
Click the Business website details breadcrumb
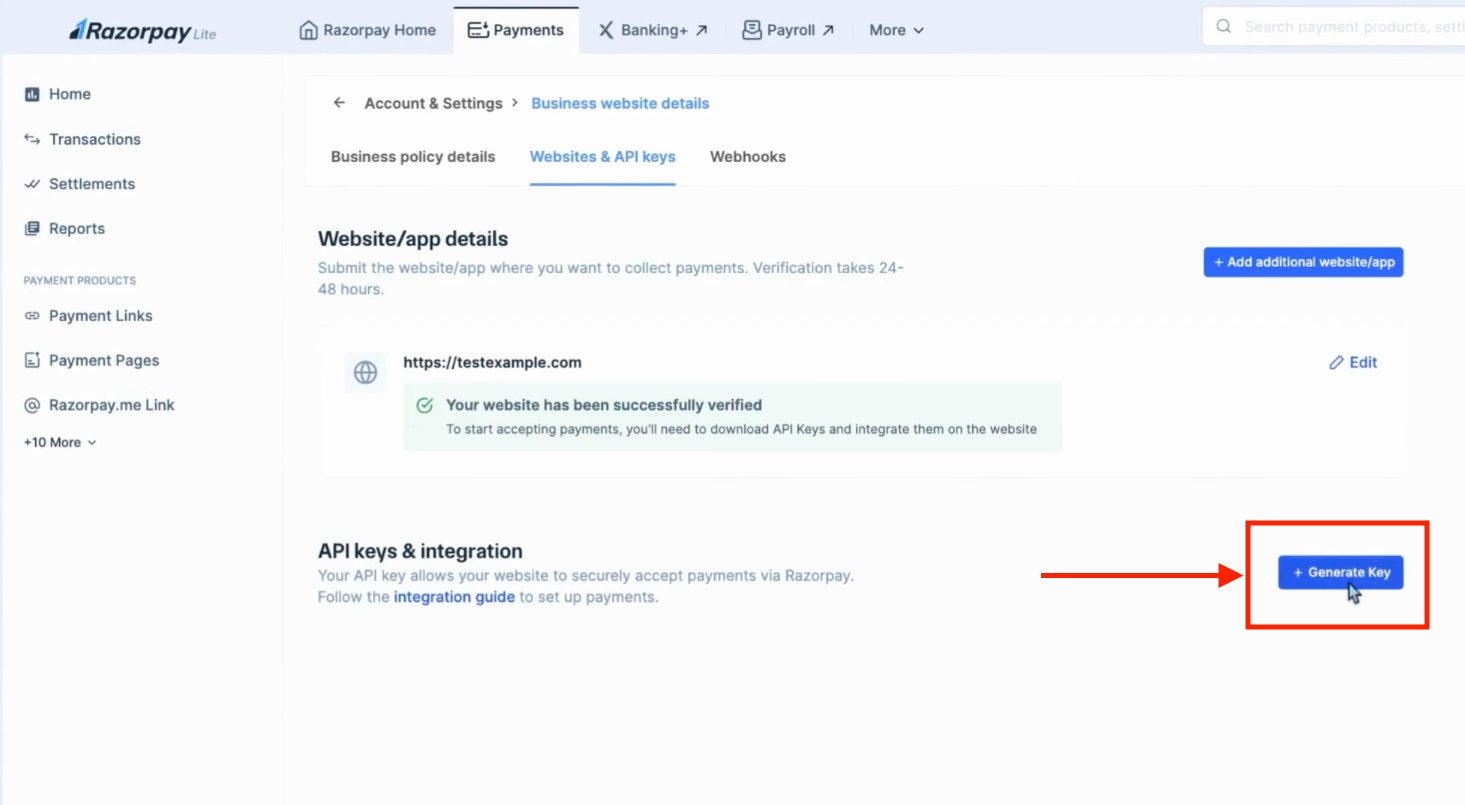pyautogui.click(x=620, y=103)
